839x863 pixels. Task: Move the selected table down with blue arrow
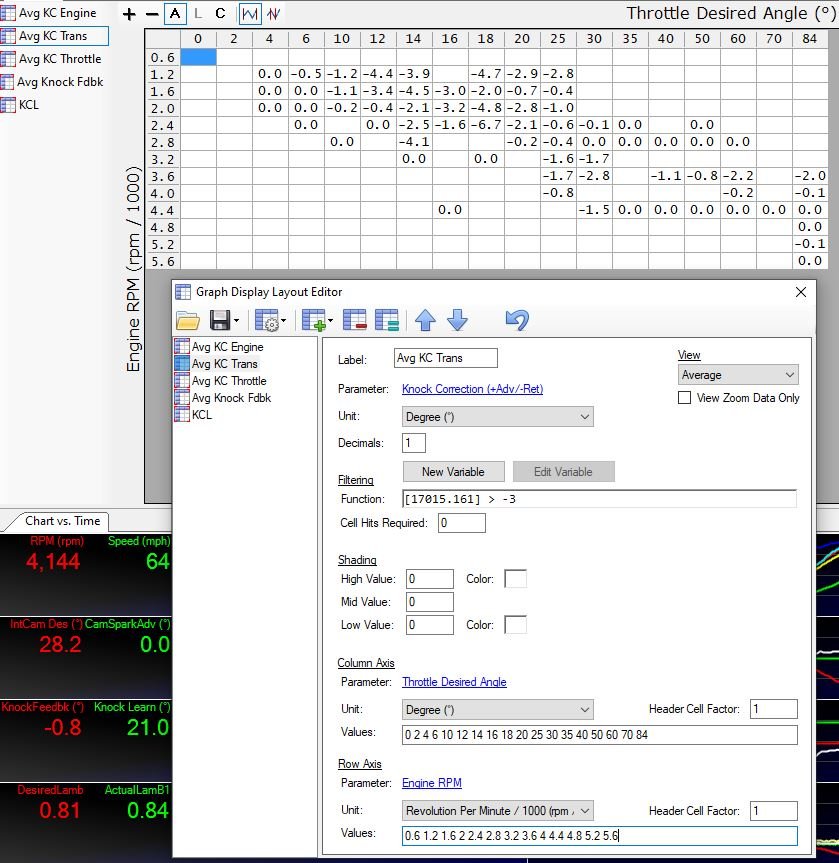[x=457, y=320]
